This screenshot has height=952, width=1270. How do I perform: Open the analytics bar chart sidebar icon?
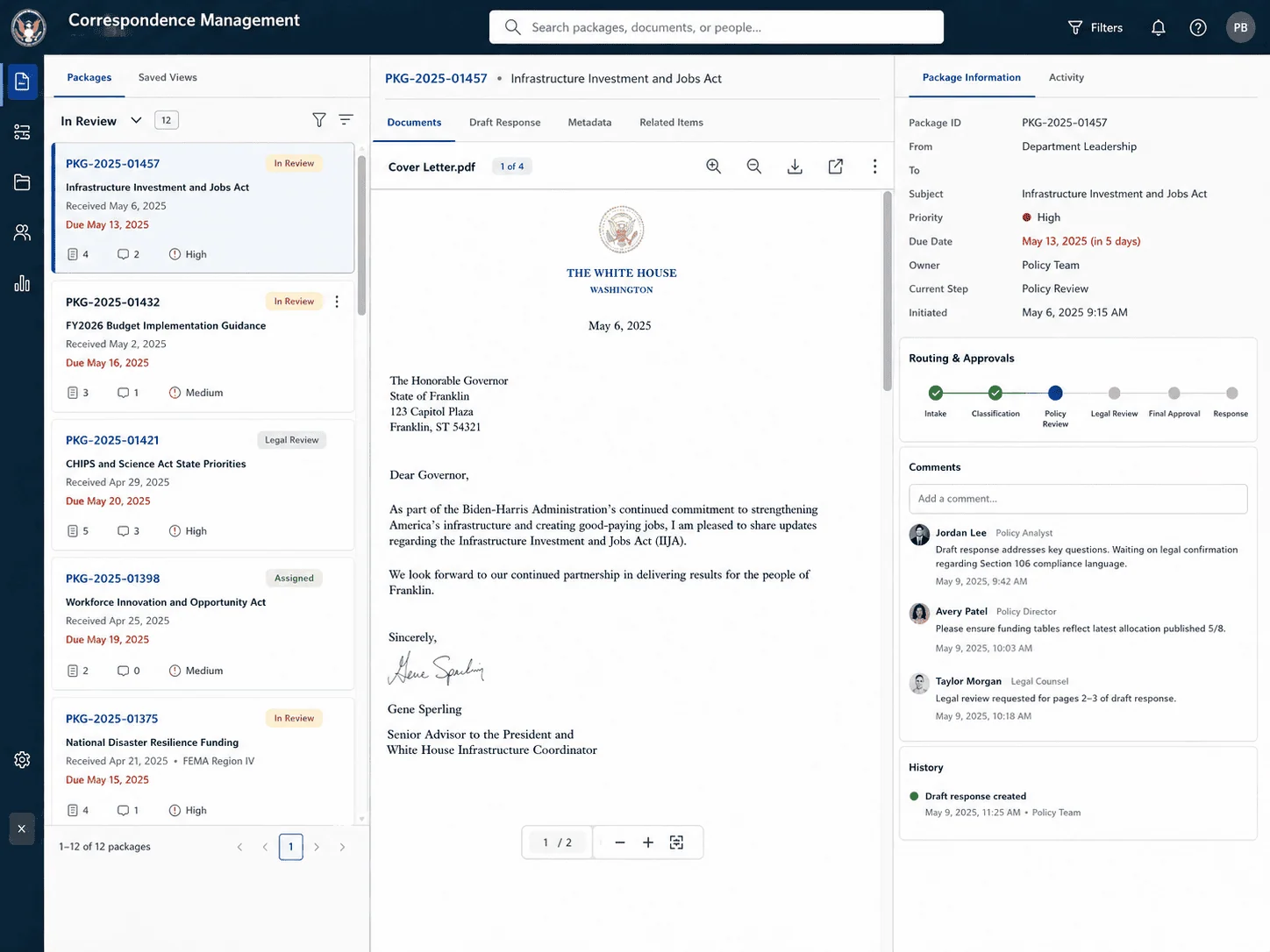pyautogui.click(x=22, y=283)
